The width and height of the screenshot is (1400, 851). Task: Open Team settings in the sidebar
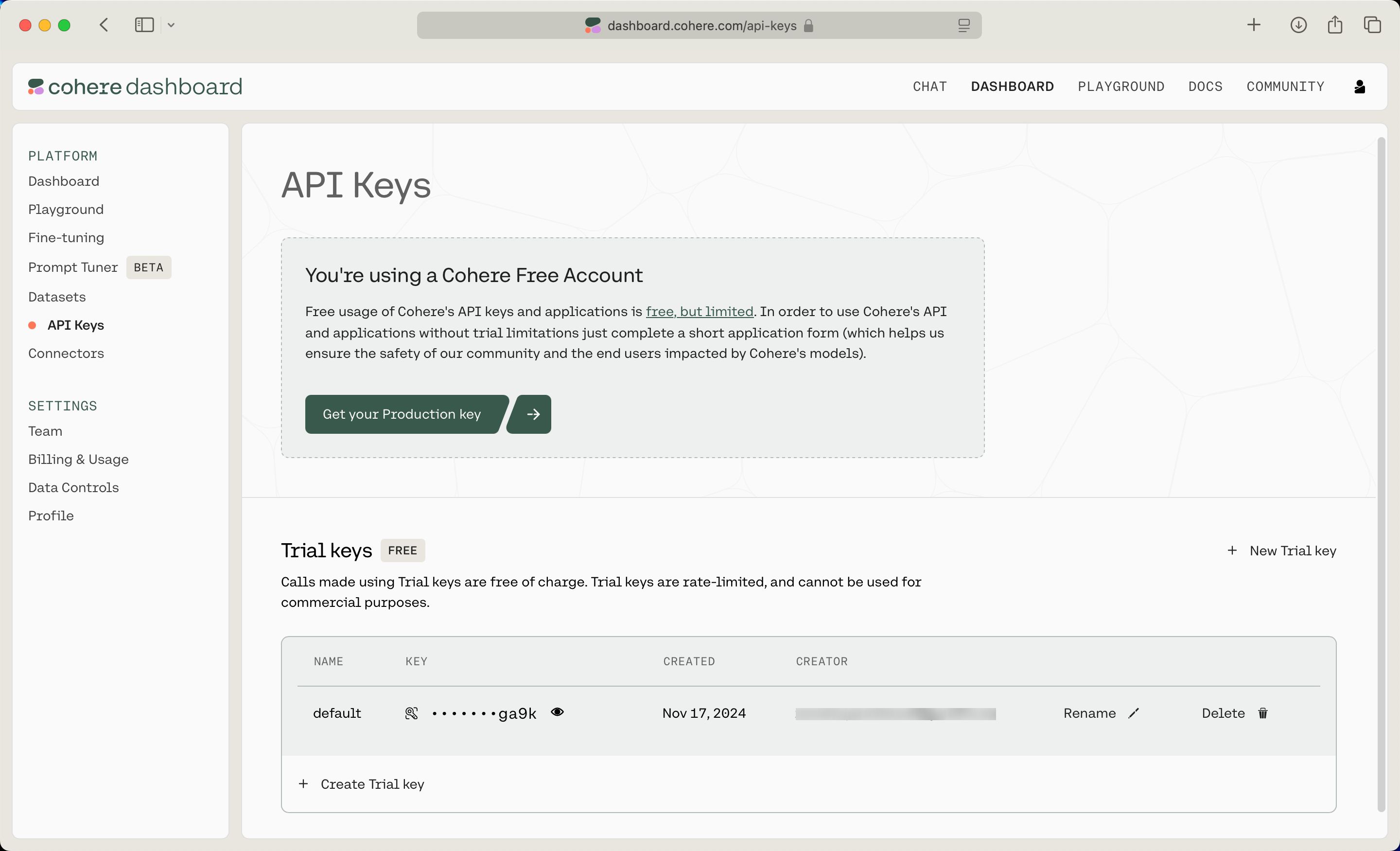(x=45, y=431)
